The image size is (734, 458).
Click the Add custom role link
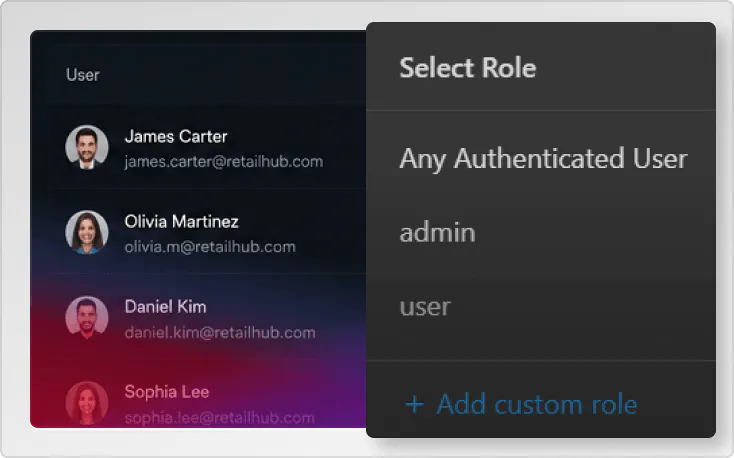click(521, 404)
